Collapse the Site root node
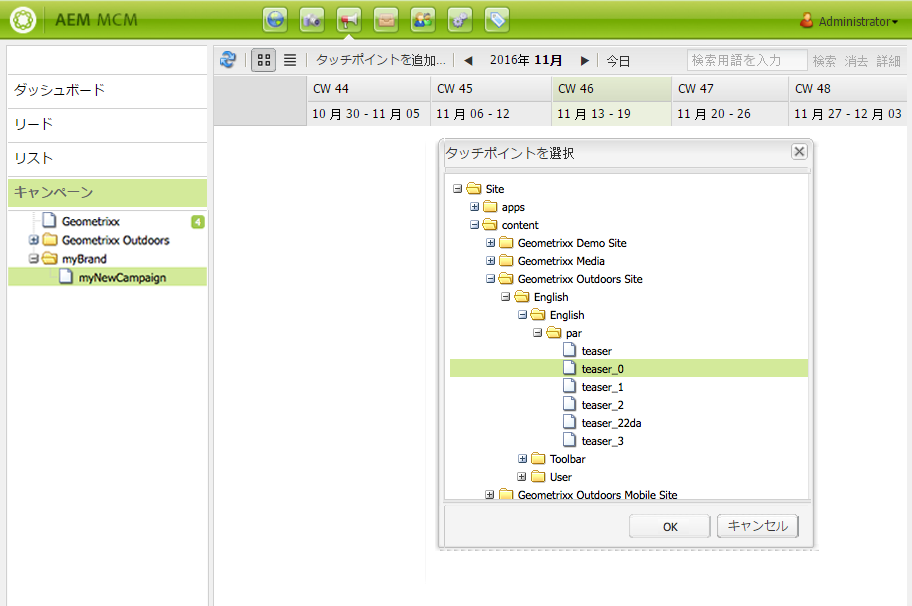Image resolution: width=912 pixels, height=606 pixels. (x=458, y=189)
